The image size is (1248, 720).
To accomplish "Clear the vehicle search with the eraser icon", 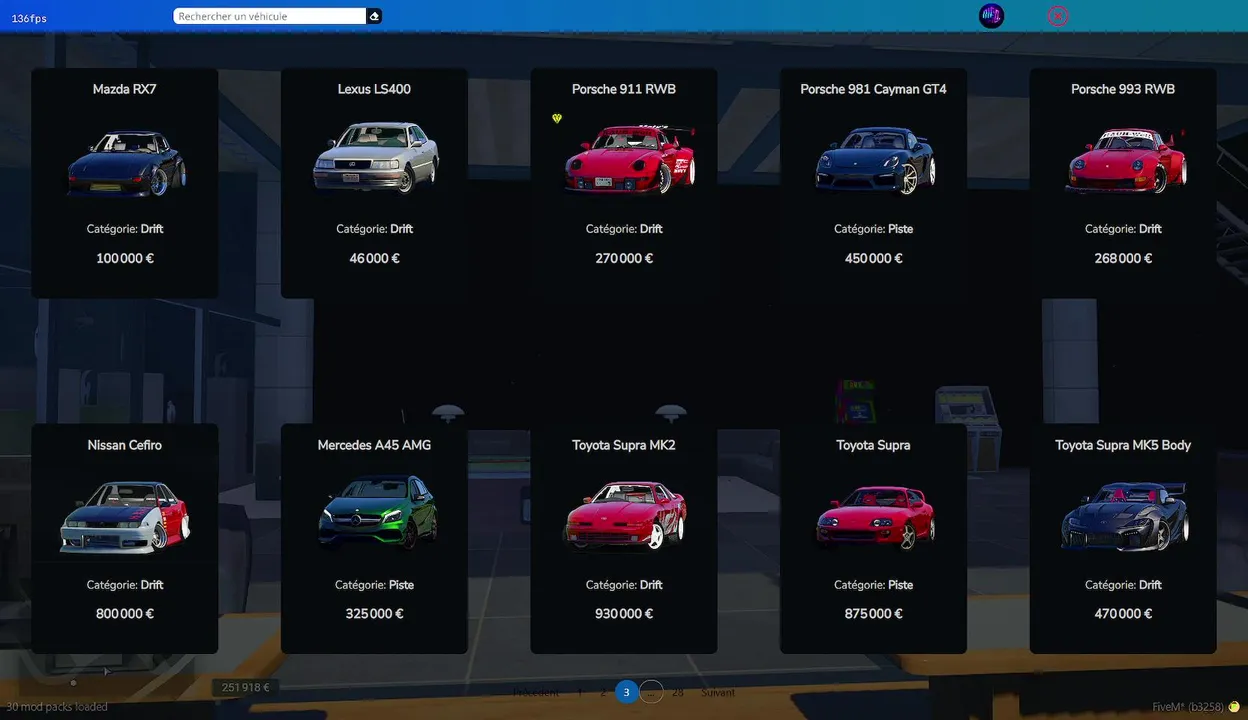I will [x=374, y=16].
